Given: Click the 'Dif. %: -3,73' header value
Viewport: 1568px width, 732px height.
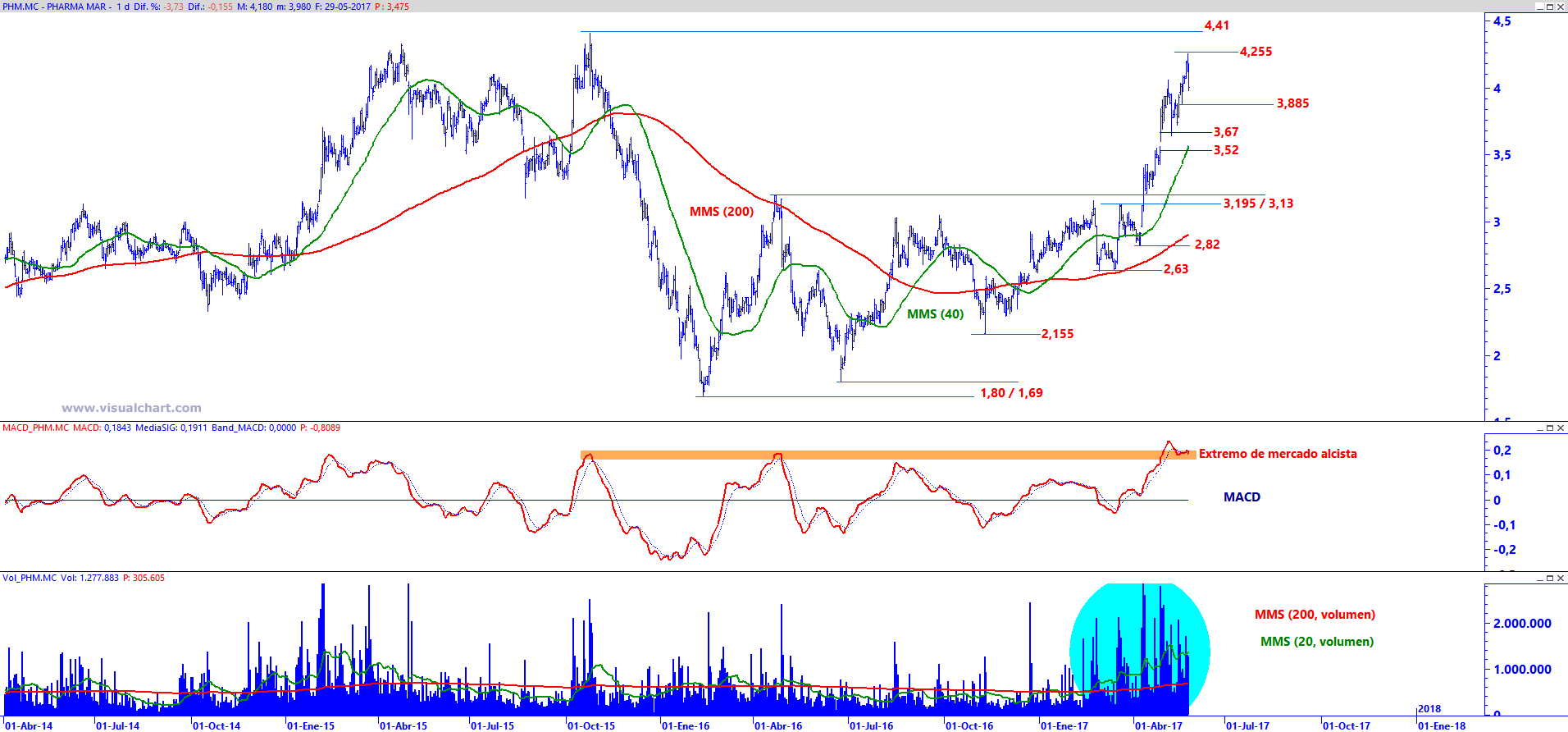Looking at the screenshot, I should 159,7.
